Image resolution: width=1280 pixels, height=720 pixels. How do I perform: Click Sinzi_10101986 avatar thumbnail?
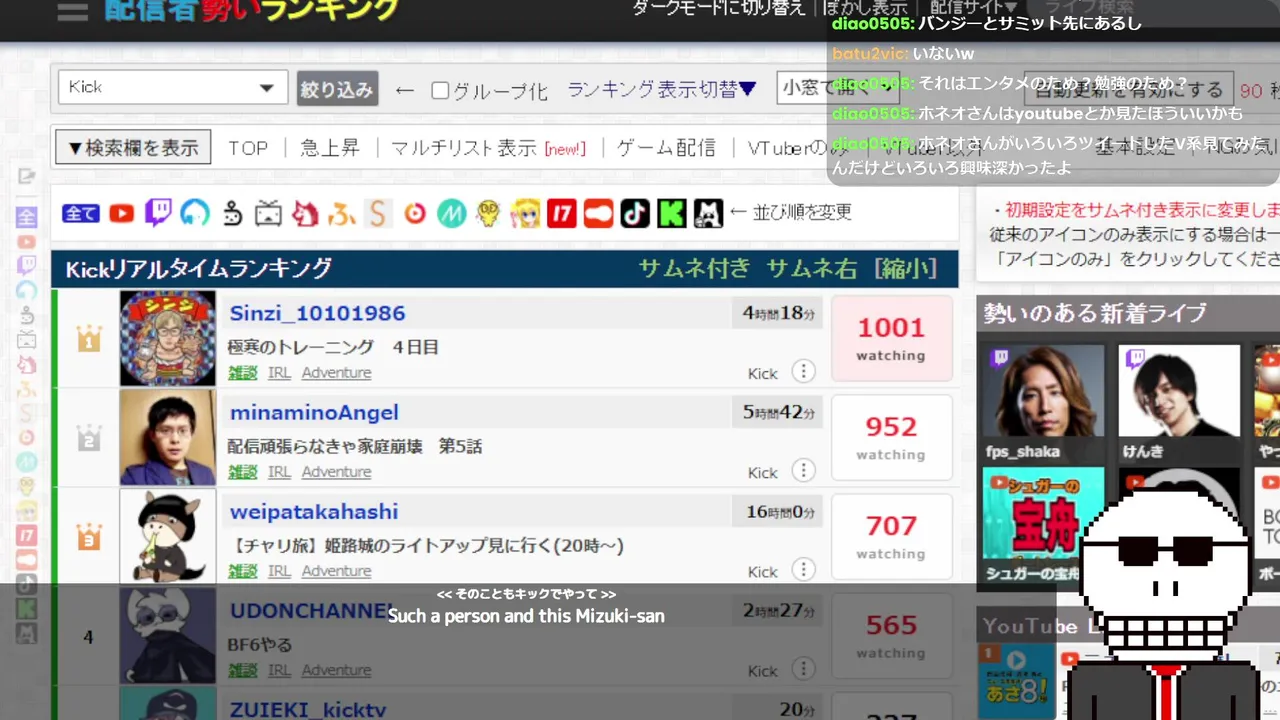(x=168, y=338)
